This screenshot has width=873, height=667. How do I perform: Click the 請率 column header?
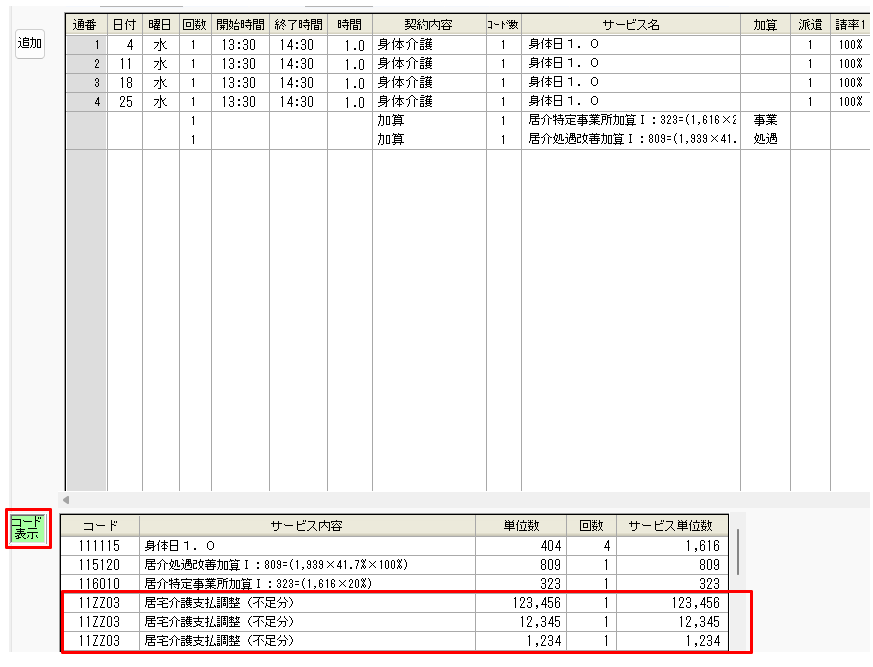(850, 23)
